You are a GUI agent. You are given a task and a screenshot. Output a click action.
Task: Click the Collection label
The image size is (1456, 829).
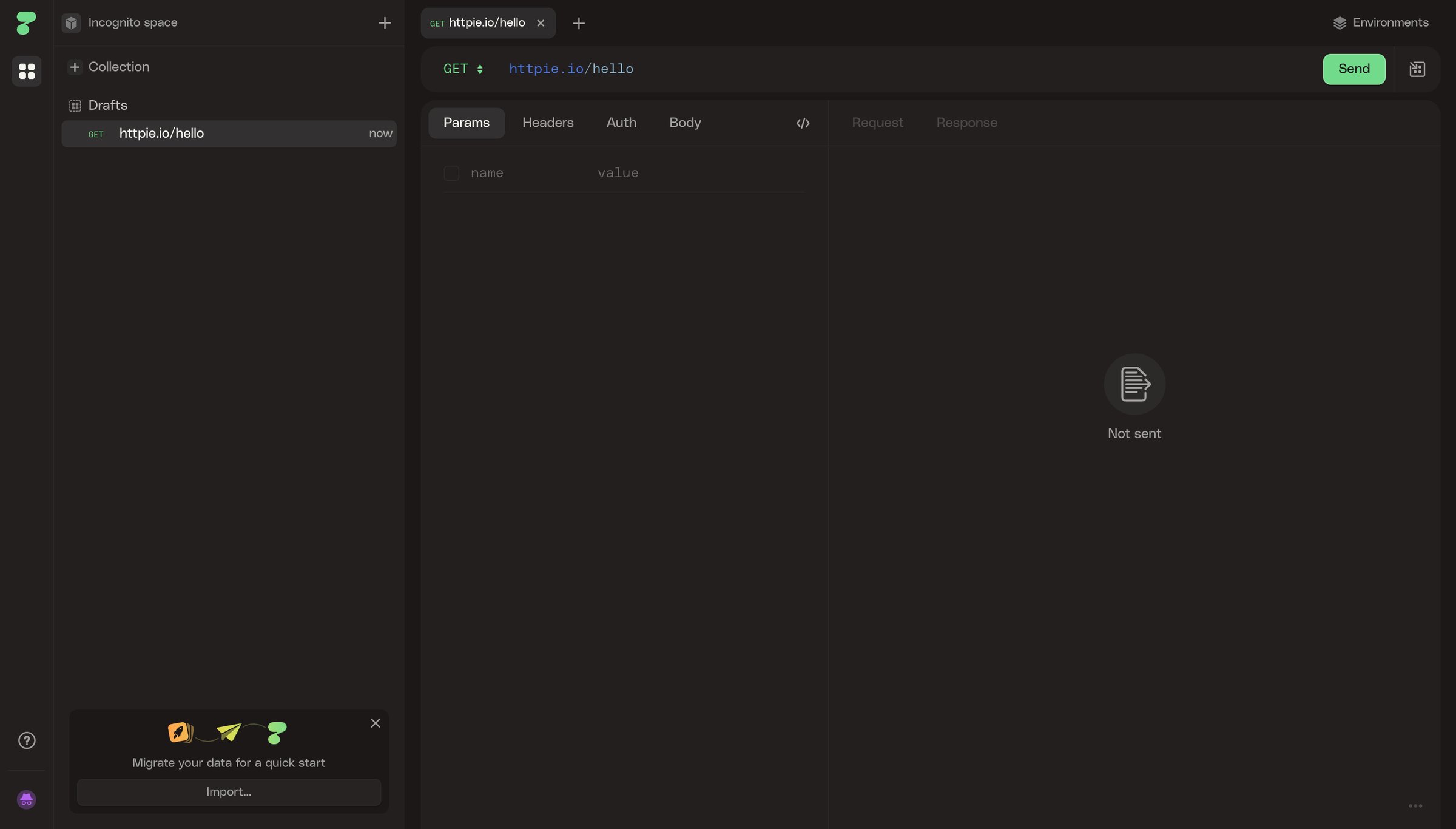point(119,67)
